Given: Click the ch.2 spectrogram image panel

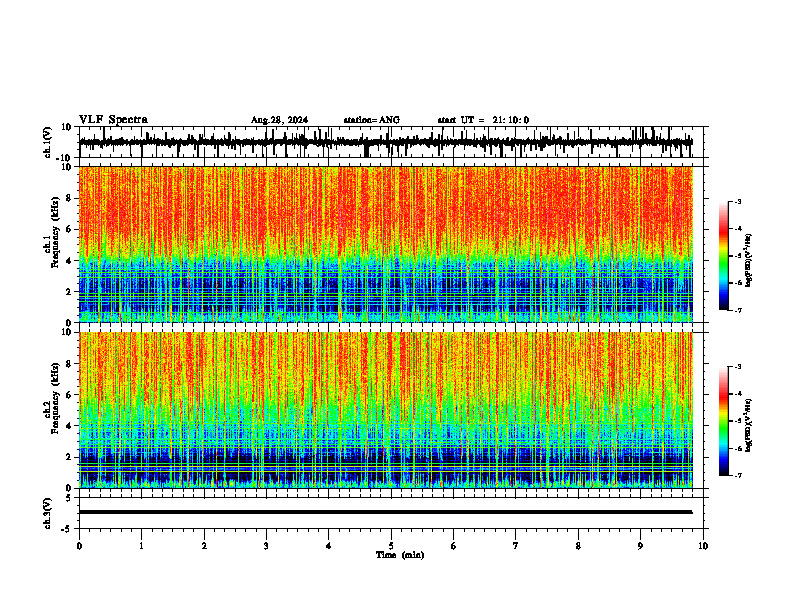Looking at the screenshot, I should [385, 410].
